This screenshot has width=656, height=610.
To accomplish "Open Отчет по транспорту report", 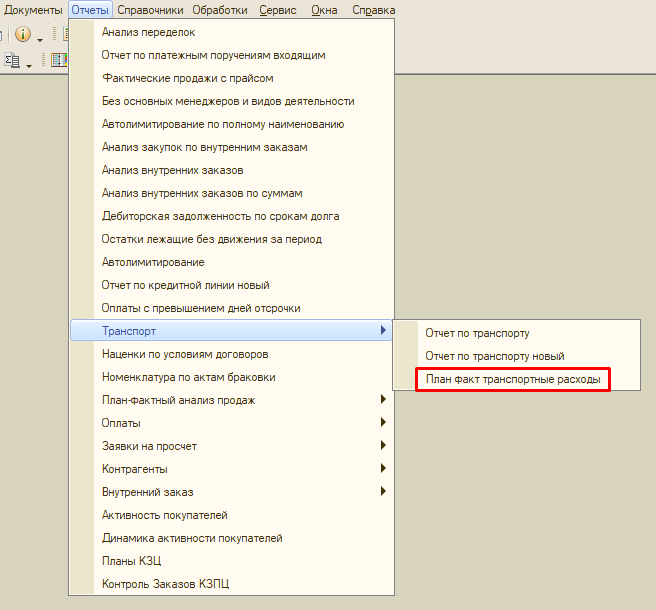I will [x=516, y=333].
